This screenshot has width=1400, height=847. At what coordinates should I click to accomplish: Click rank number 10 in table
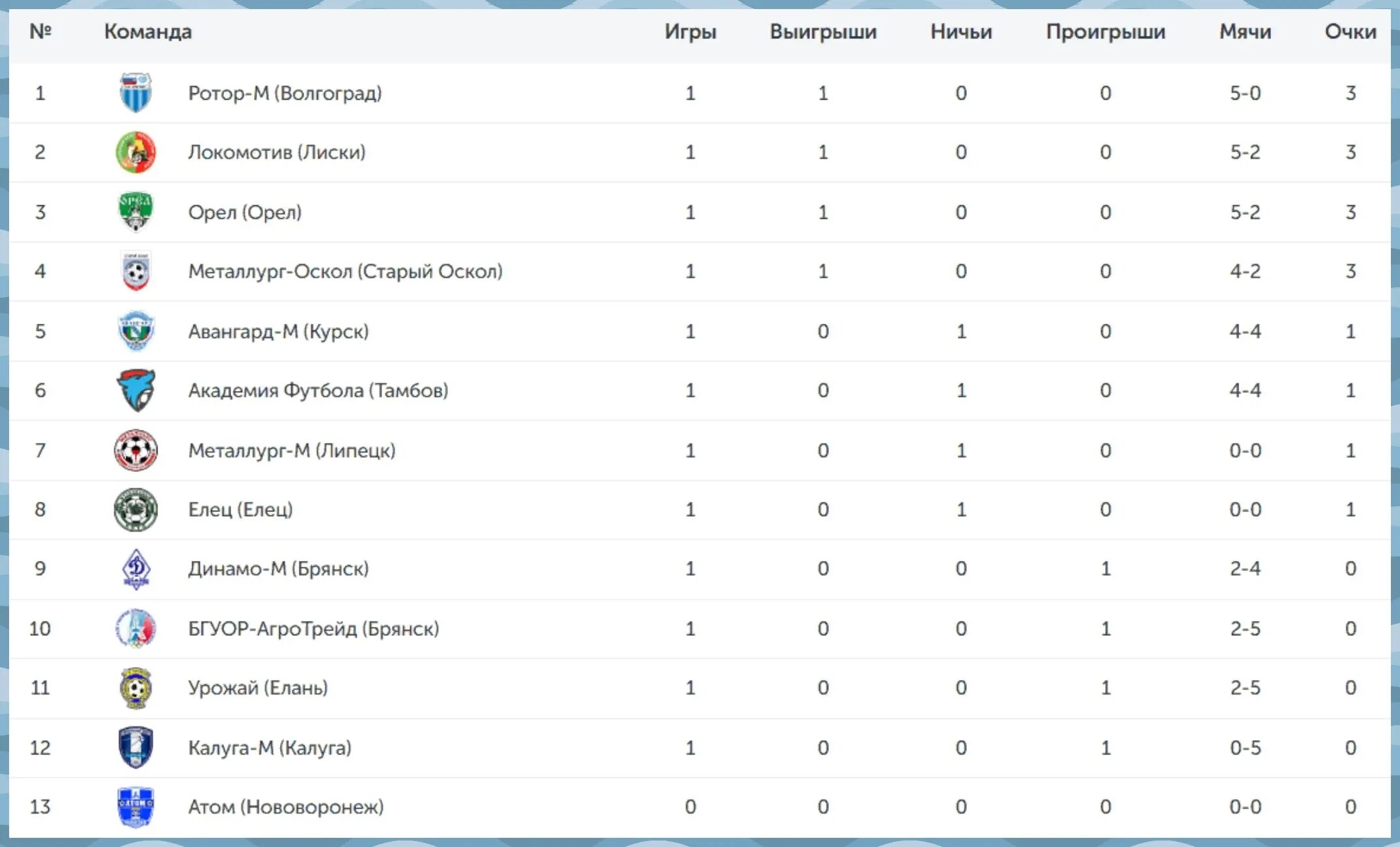(40, 629)
